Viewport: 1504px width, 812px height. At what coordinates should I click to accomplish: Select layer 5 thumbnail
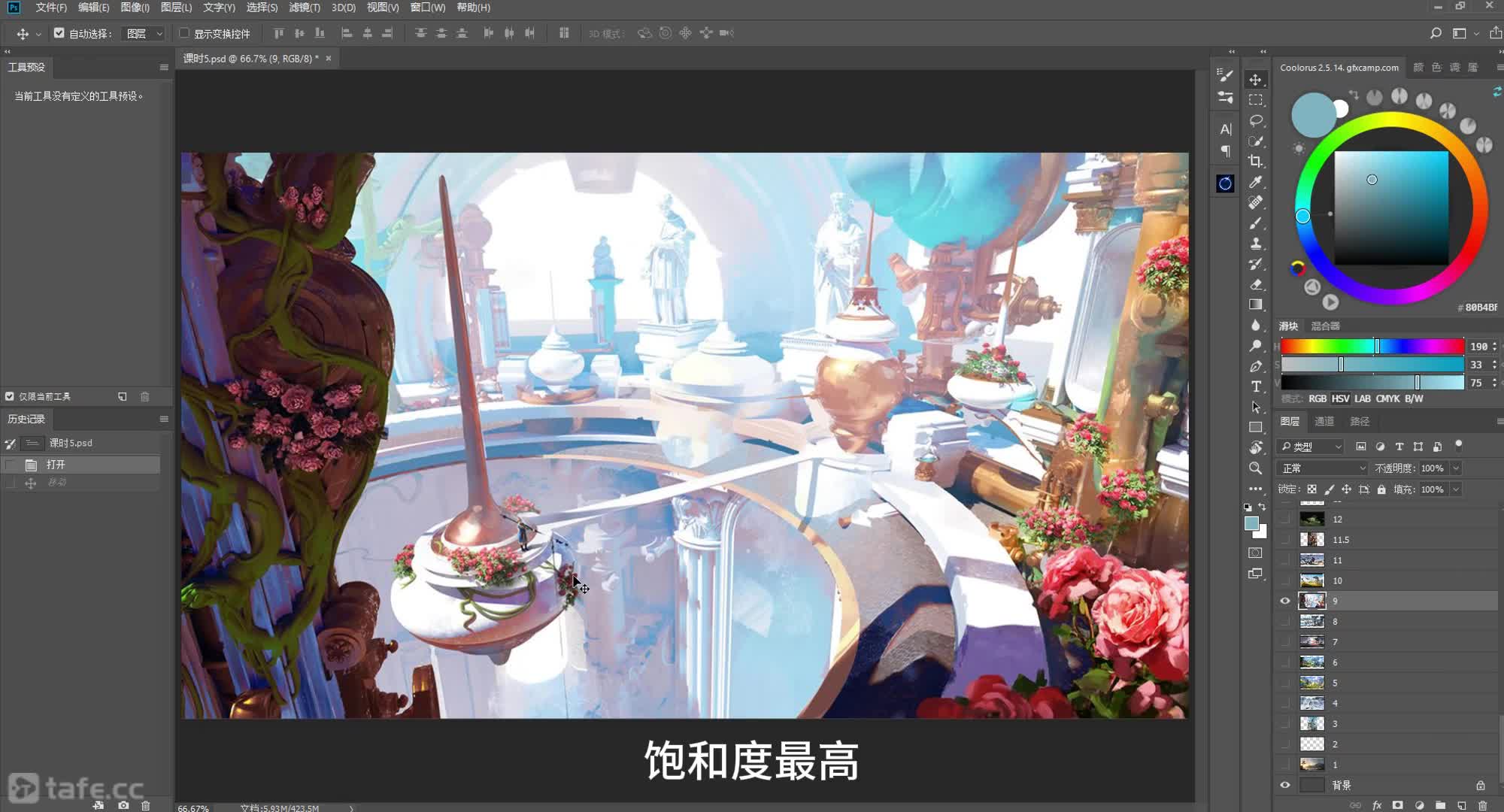click(1311, 683)
